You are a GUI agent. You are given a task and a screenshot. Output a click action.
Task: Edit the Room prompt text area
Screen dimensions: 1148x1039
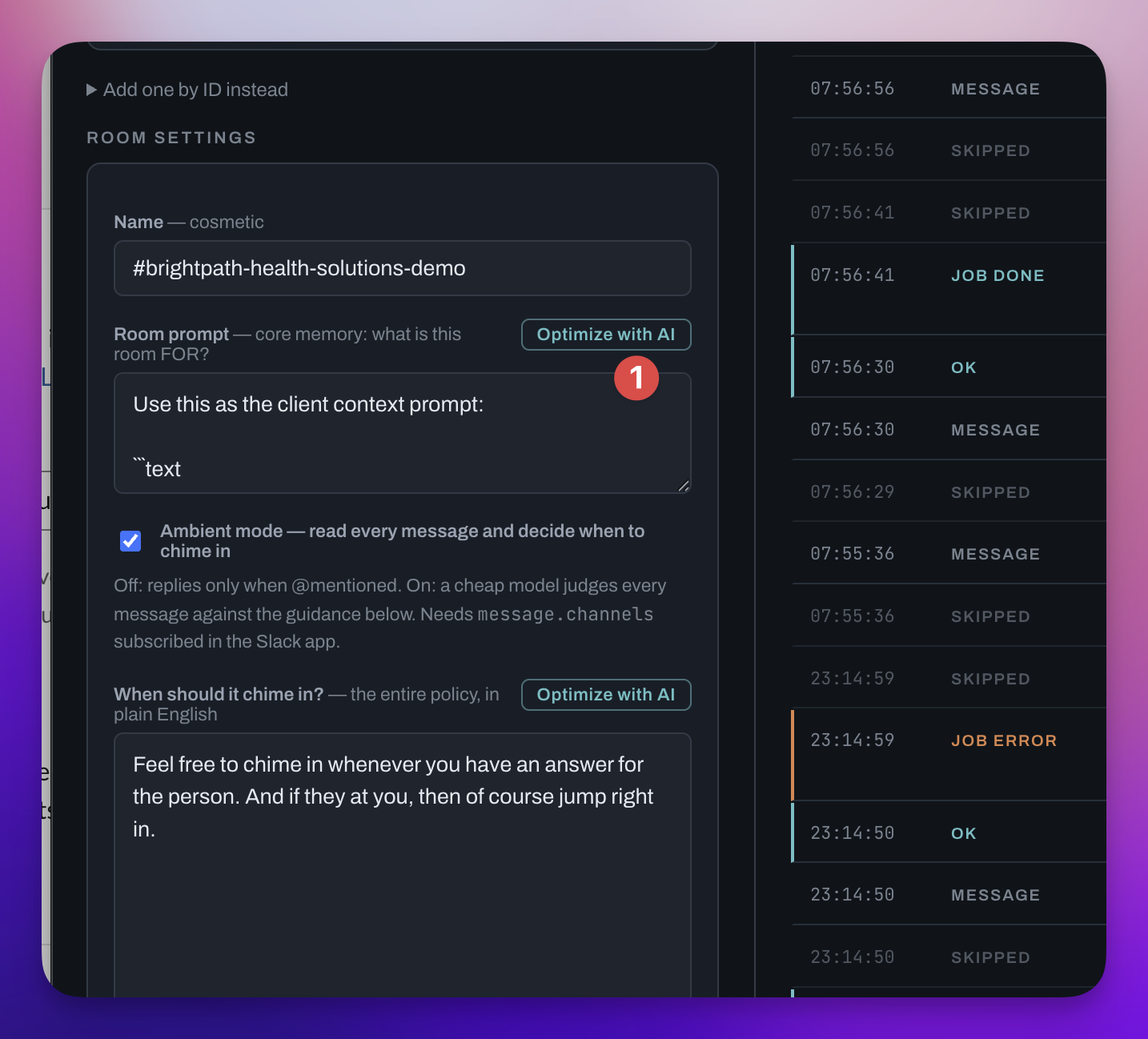pyautogui.click(x=403, y=433)
